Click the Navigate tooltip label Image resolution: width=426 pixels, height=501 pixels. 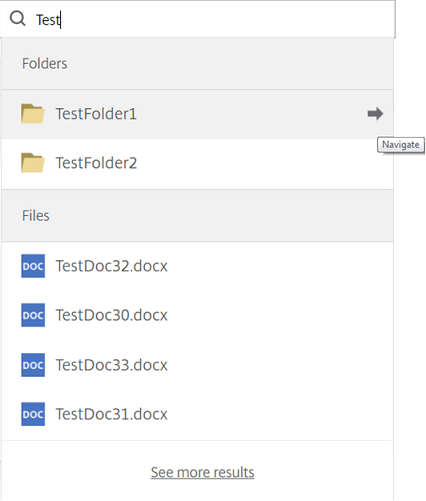401,145
